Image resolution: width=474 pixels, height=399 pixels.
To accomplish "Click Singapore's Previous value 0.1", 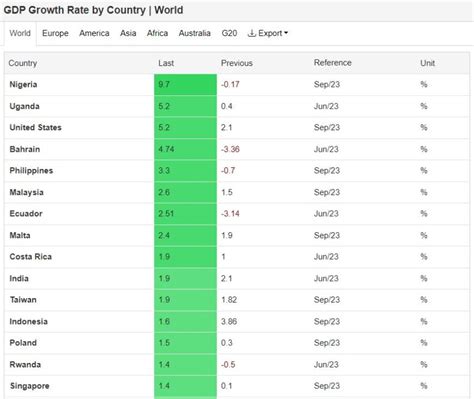I will point(227,386).
